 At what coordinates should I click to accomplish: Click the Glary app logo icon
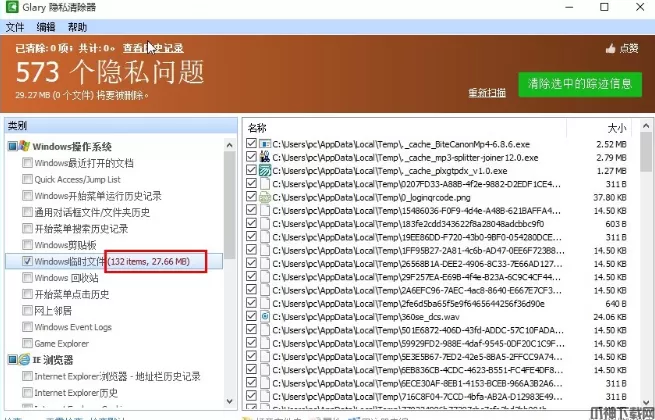pyautogui.click(x=12, y=7)
